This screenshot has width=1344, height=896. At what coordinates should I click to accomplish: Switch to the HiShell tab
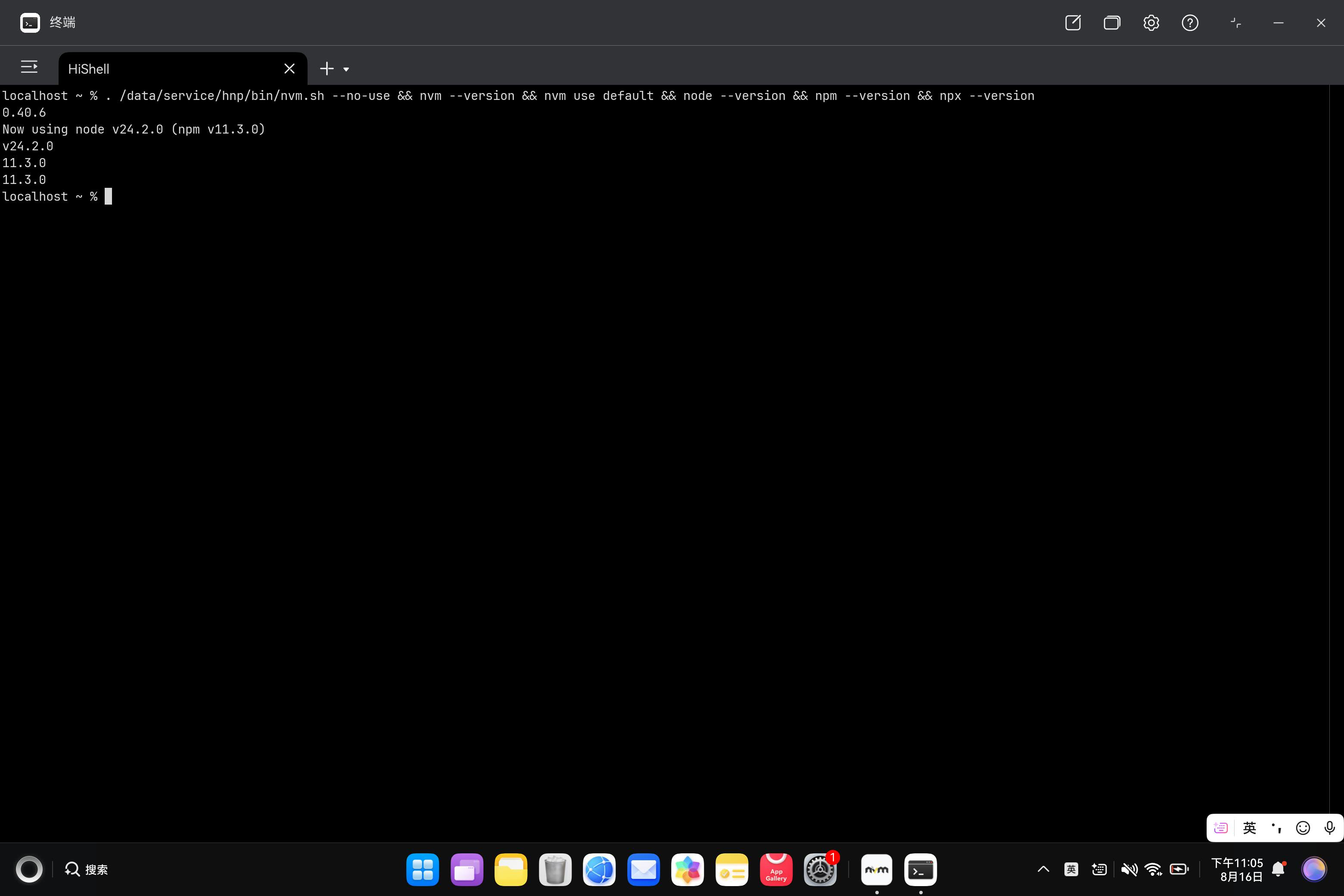coord(182,68)
